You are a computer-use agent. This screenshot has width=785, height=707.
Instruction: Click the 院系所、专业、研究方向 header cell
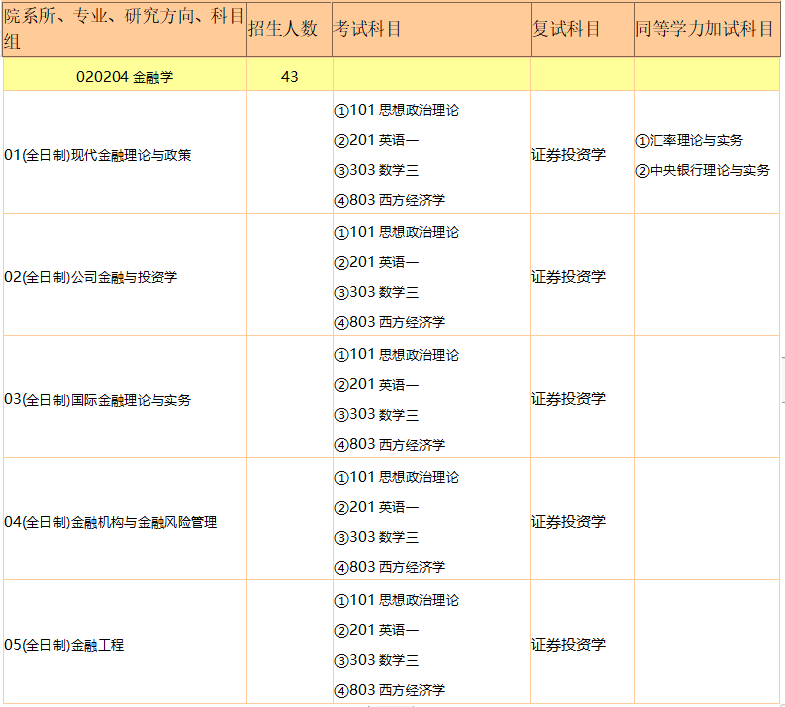click(x=124, y=30)
